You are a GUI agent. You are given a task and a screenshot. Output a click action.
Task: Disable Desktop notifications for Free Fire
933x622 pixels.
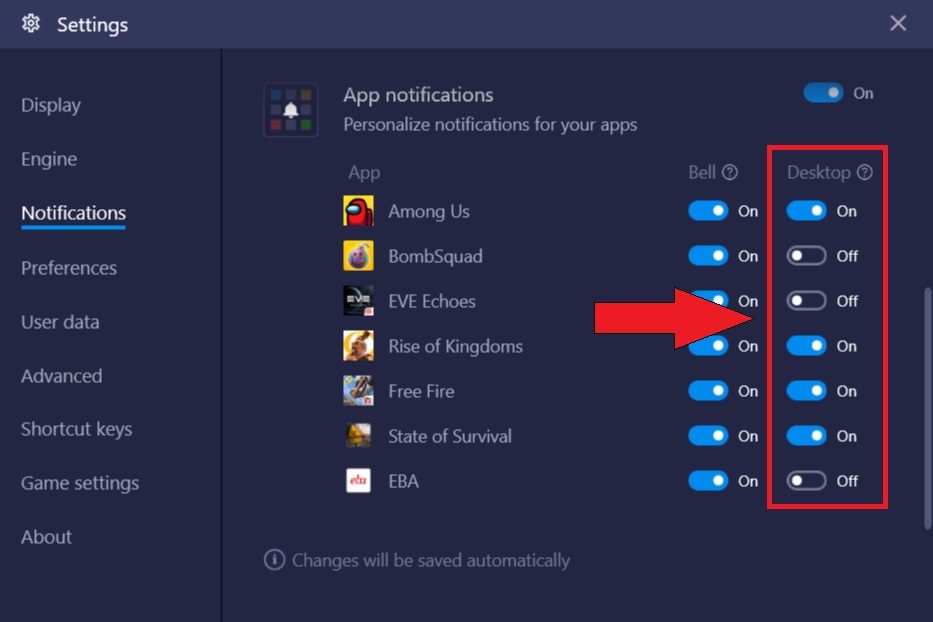pyautogui.click(x=806, y=391)
